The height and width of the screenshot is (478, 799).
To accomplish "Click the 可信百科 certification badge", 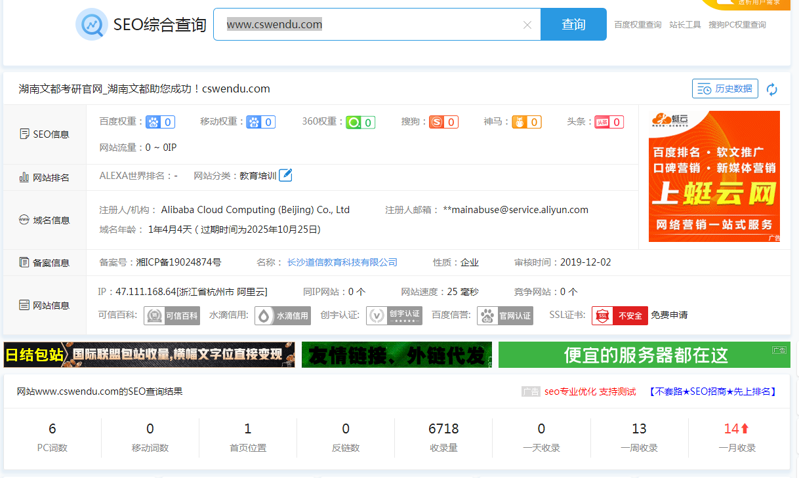I will coord(172,315).
